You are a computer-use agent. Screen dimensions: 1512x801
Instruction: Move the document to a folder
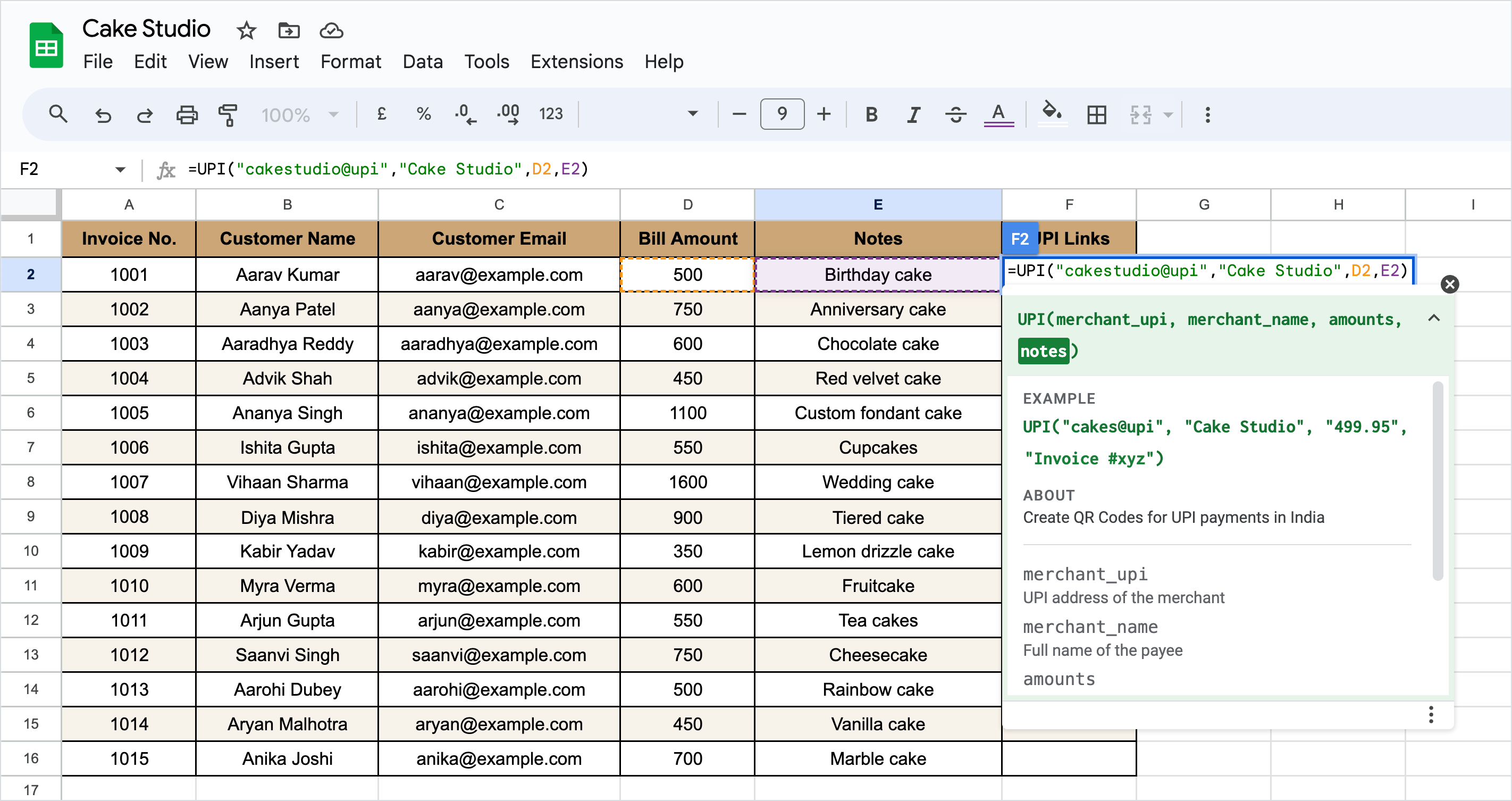(288, 30)
